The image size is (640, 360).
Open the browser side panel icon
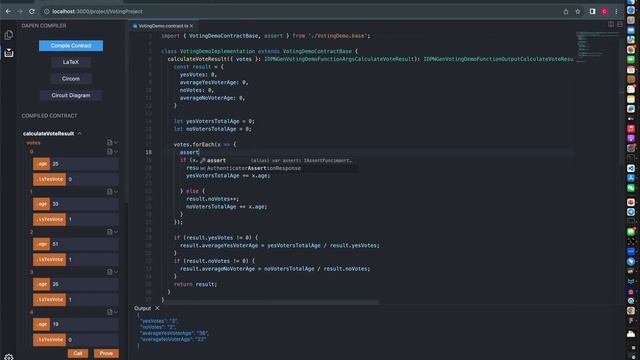(x=592, y=11)
